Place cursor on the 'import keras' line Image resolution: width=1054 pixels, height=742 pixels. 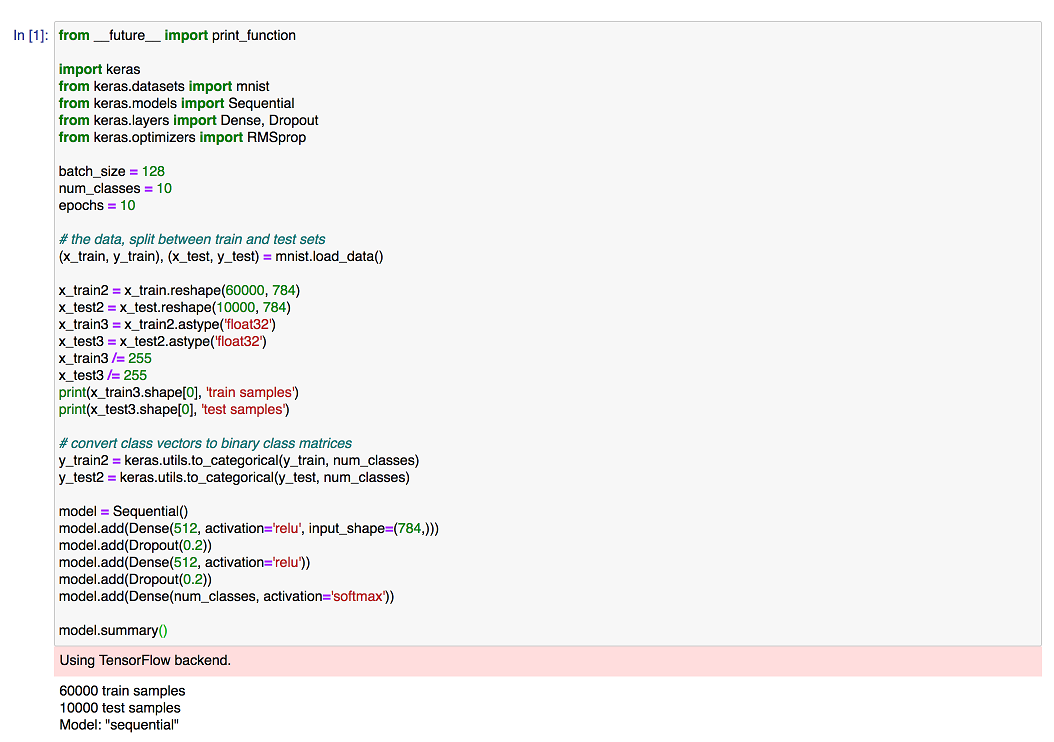(x=100, y=70)
